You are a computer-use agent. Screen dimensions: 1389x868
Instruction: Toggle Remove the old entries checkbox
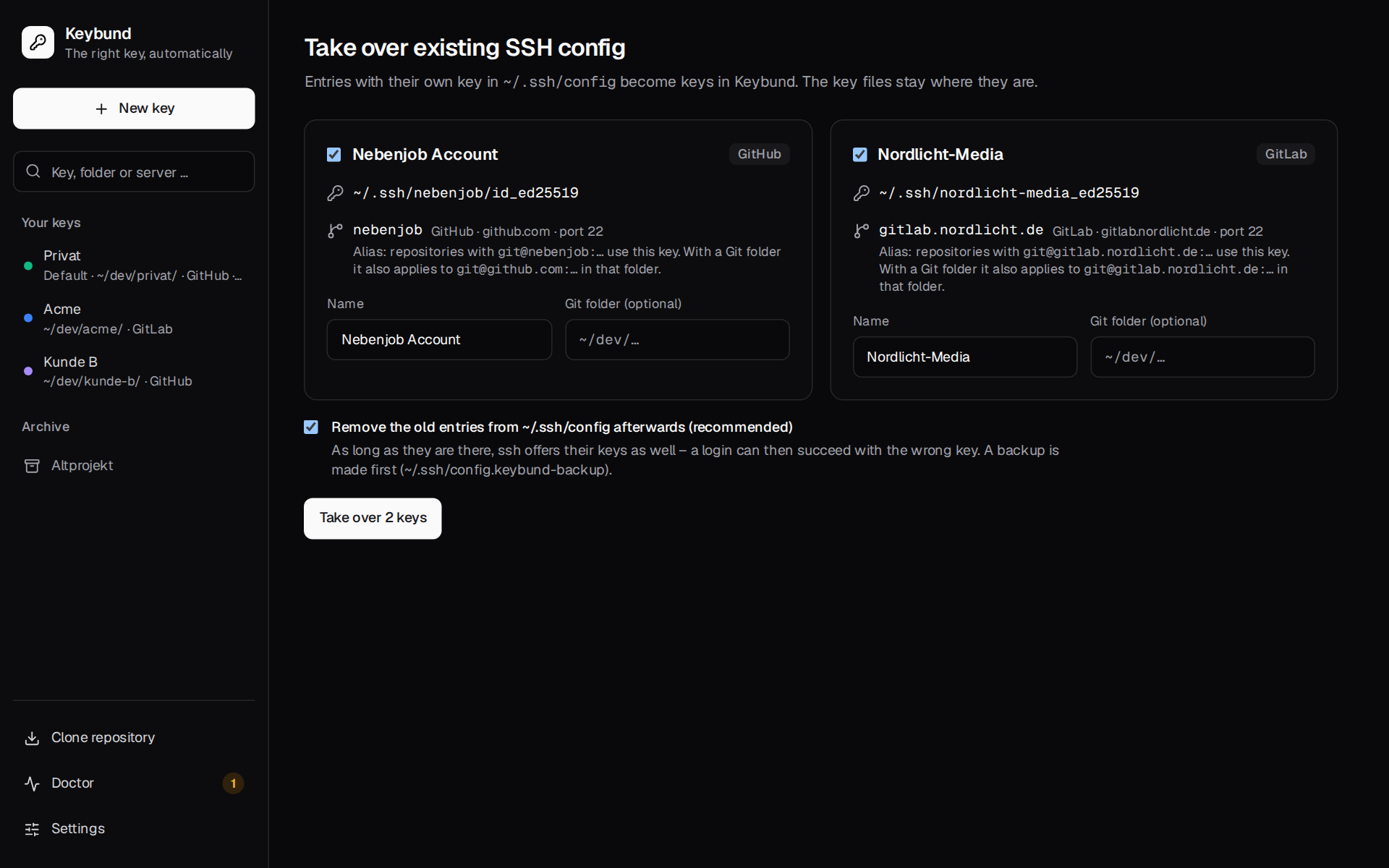click(x=311, y=427)
